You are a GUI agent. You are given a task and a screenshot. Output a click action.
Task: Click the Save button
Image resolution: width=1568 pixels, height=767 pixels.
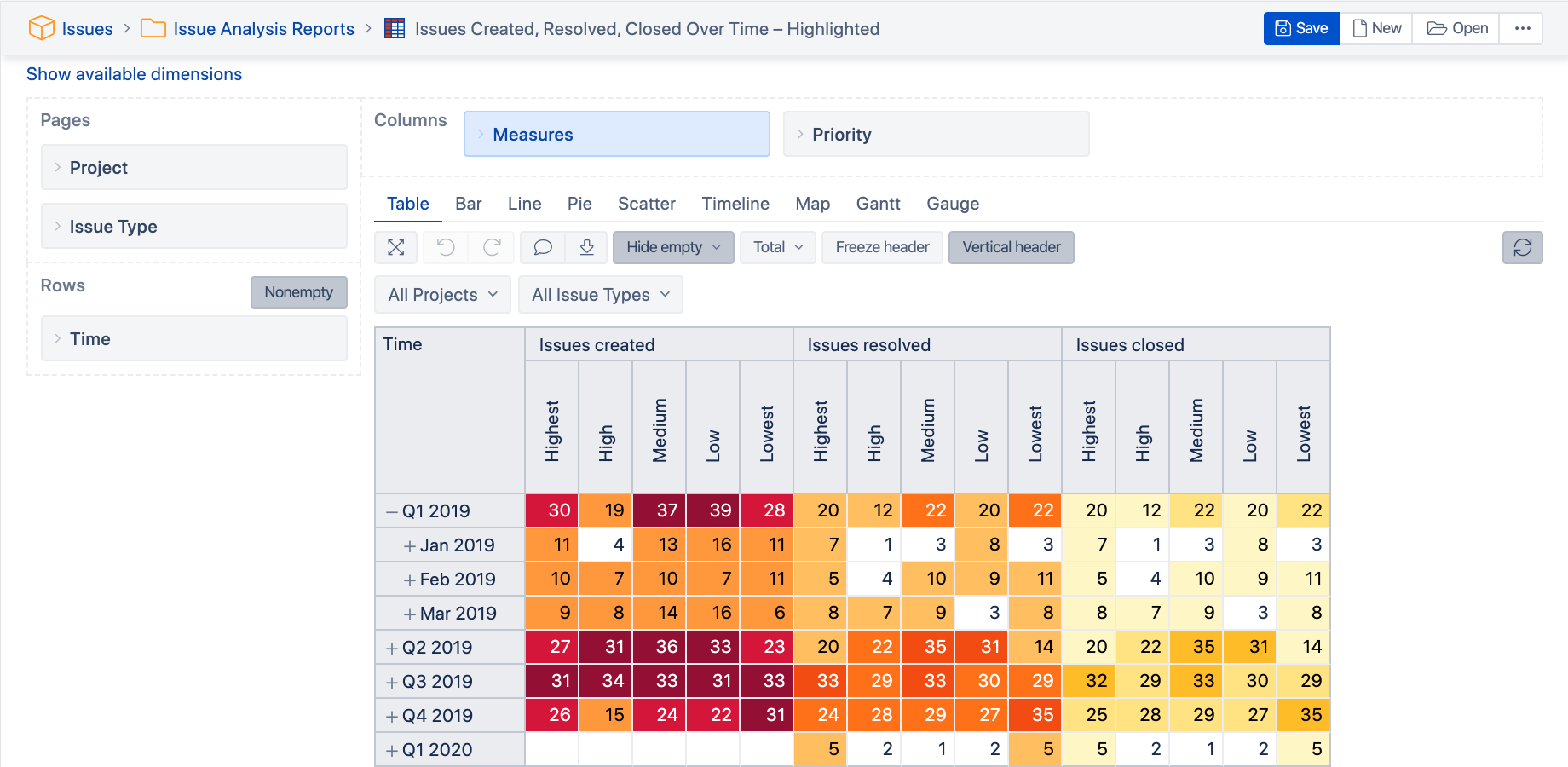[1301, 28]
